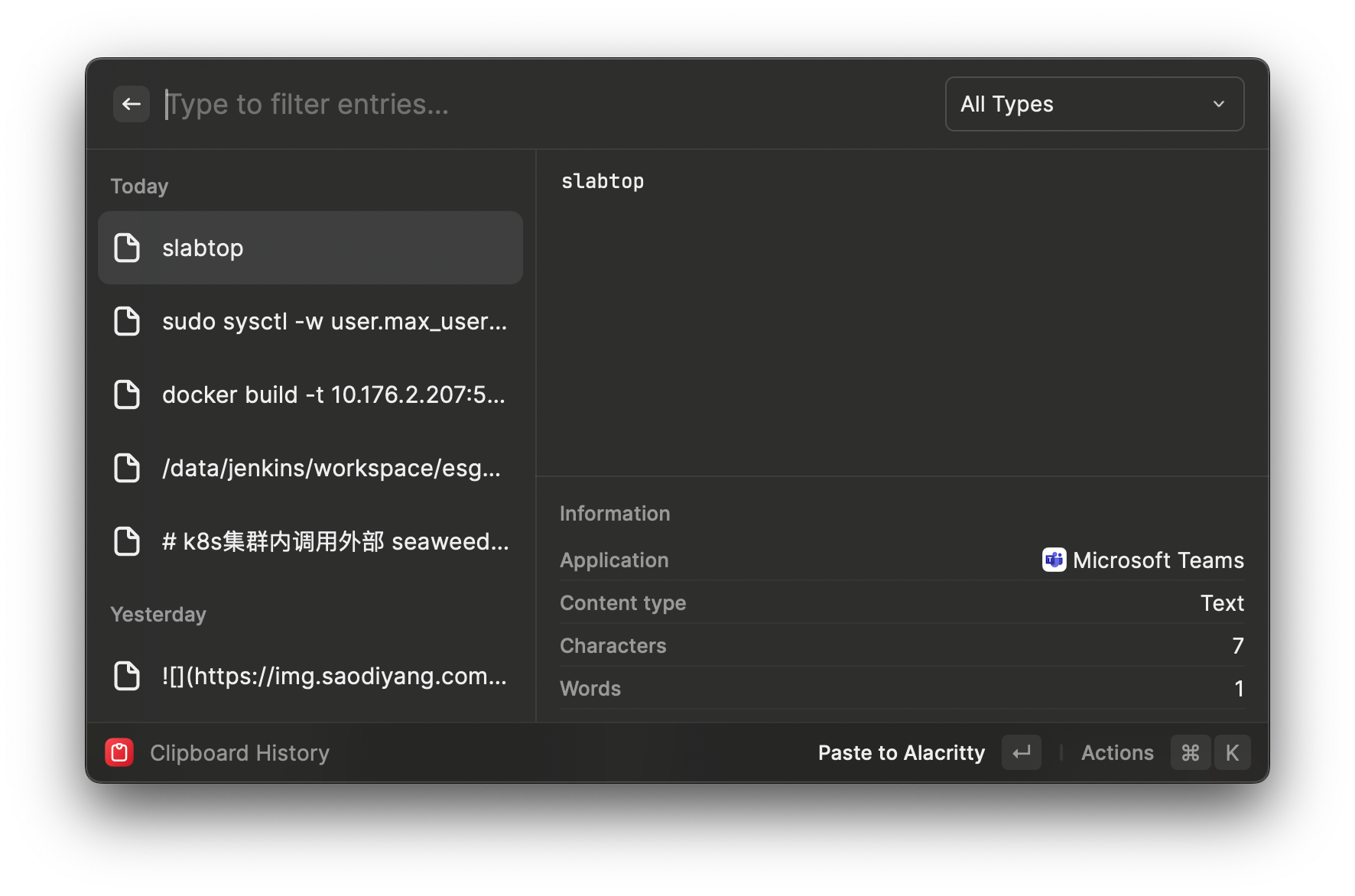Click the K key badge
This screenshot has height=896, width=1355.
(x=1232, y=752)
